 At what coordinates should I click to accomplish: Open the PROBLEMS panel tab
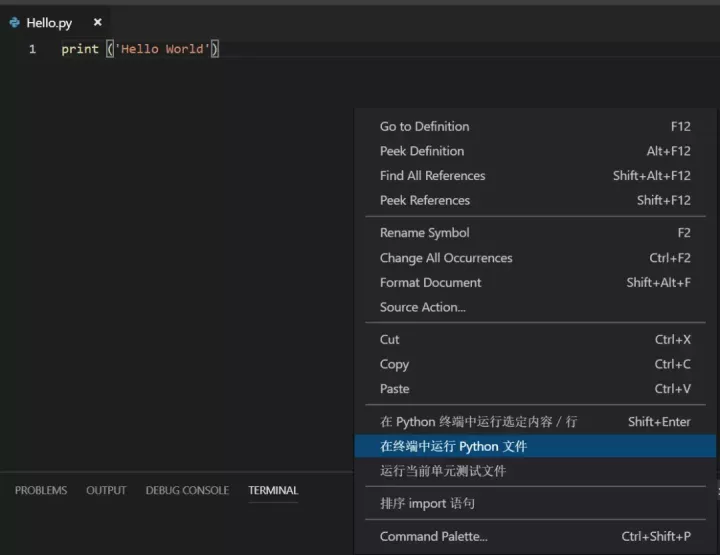(41, 491)
